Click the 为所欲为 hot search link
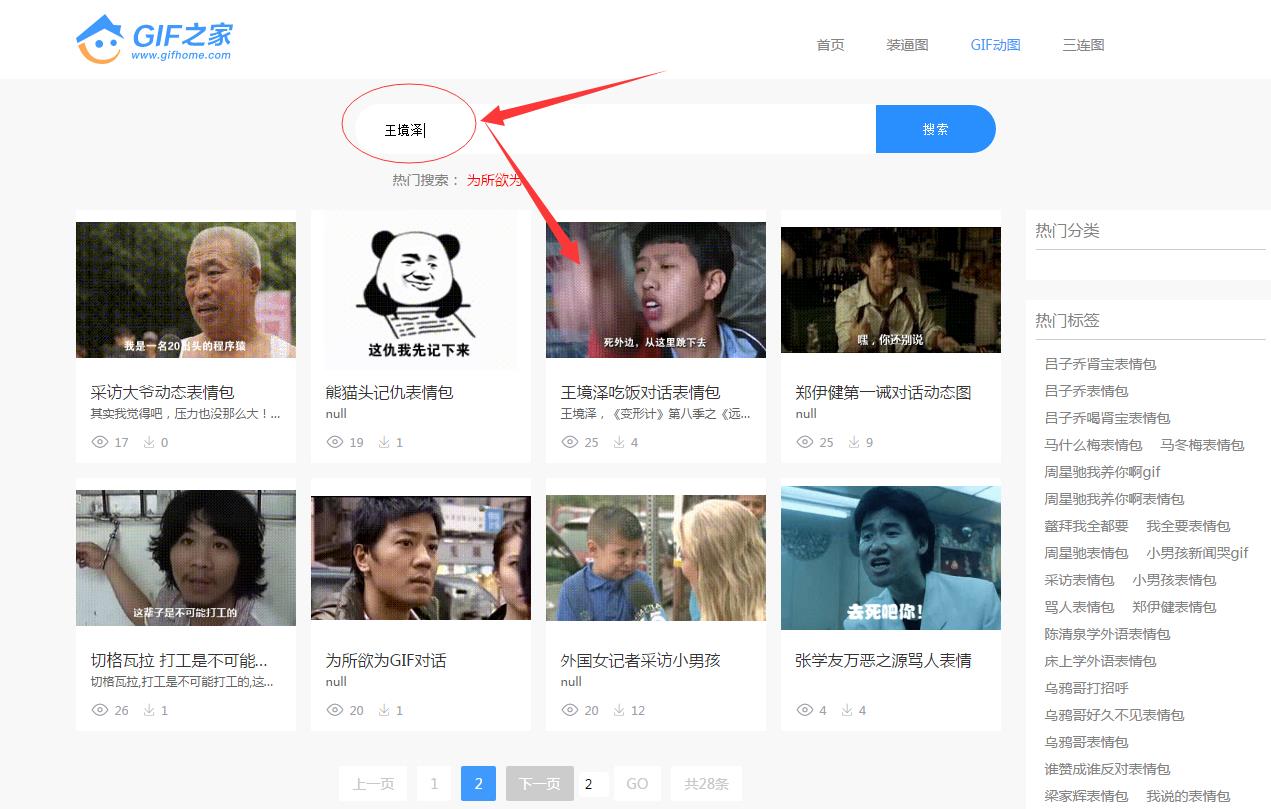 (494, 180)
